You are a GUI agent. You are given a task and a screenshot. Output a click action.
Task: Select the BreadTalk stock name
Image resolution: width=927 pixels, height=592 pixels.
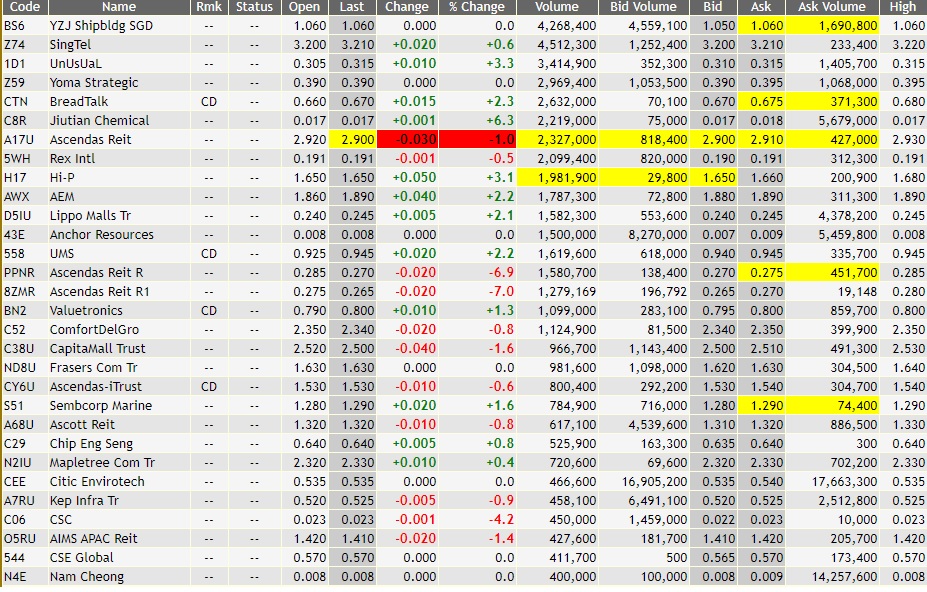[79, 102]
